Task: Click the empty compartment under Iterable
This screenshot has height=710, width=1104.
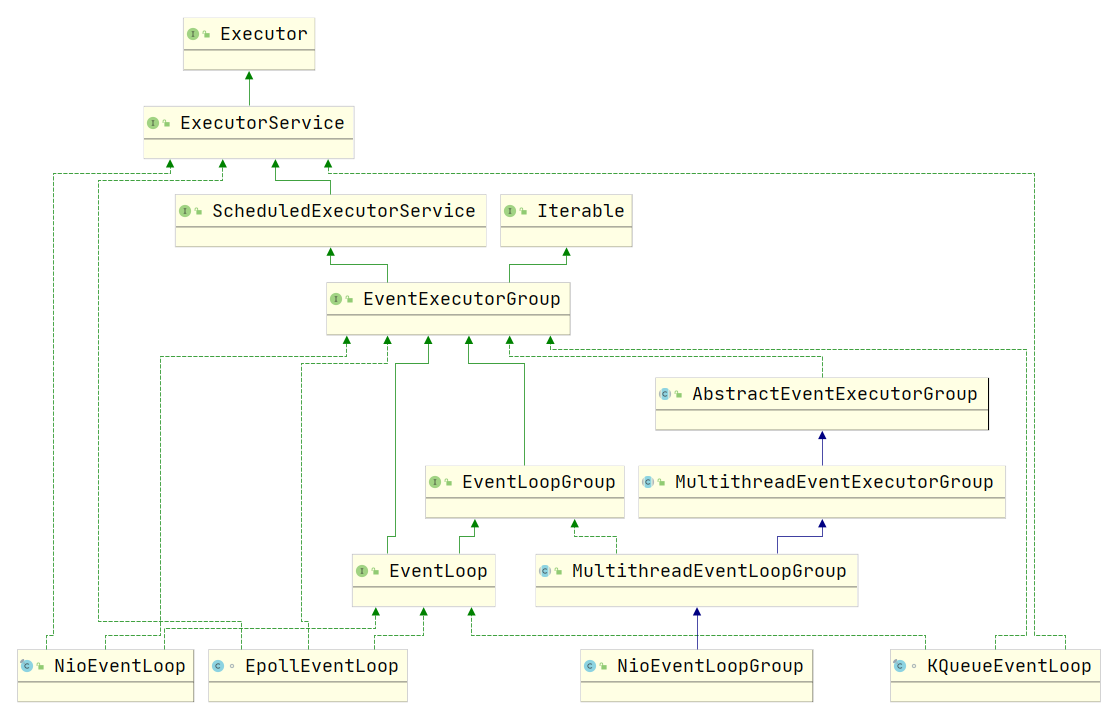Action: tap(566, 237)
